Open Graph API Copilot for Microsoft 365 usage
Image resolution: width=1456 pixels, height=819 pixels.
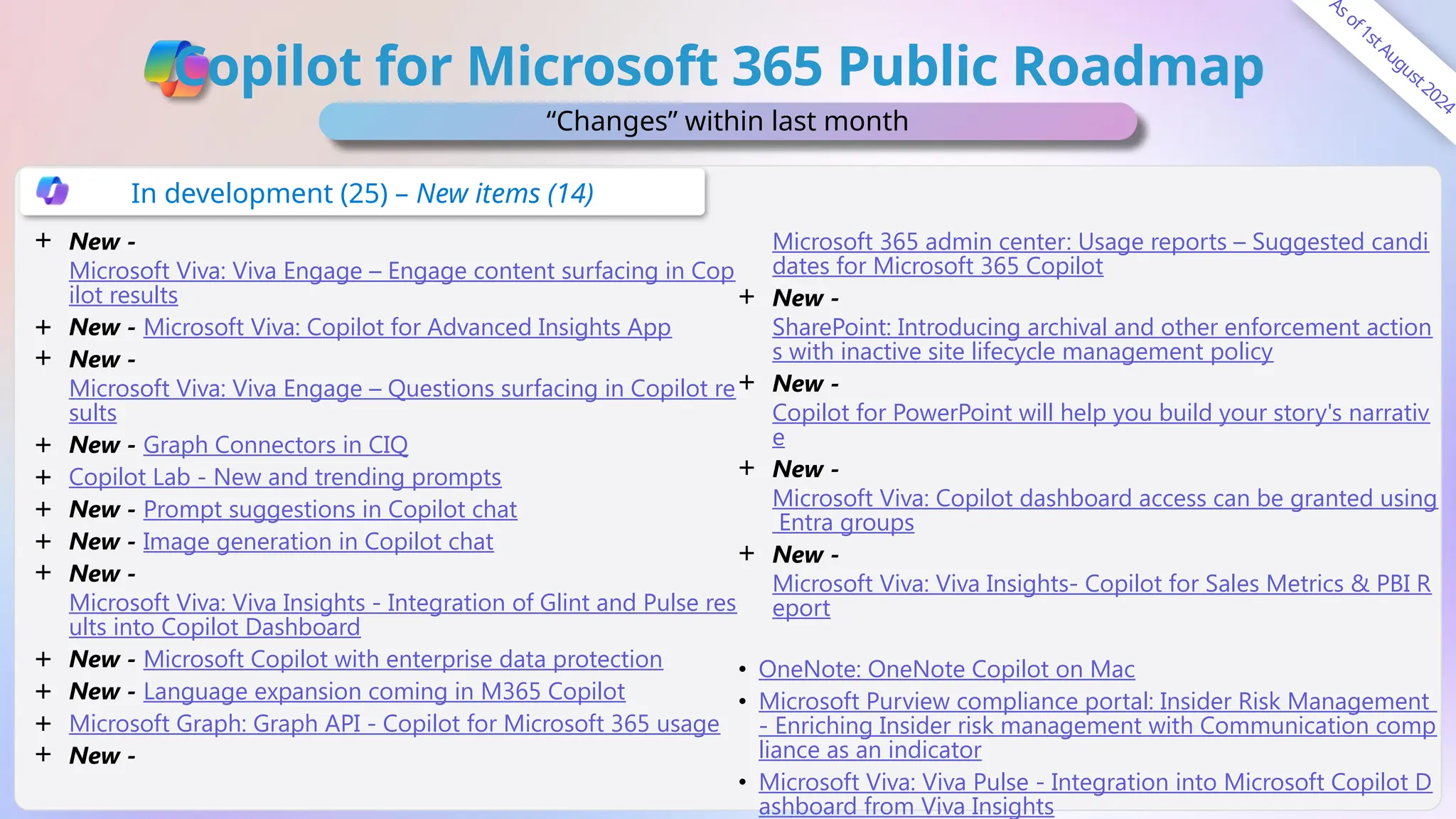tap(395, 723)
